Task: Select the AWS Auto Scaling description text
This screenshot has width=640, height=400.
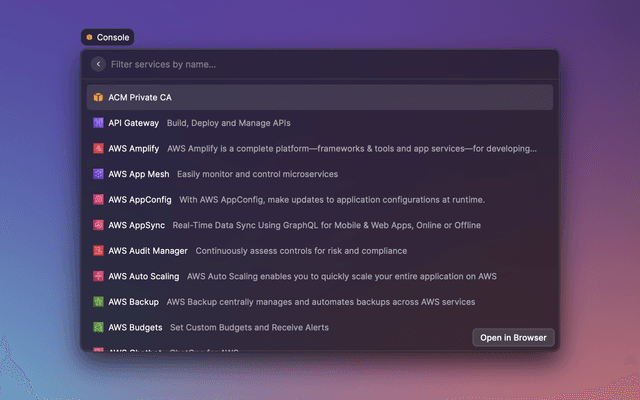Action: 342,276
